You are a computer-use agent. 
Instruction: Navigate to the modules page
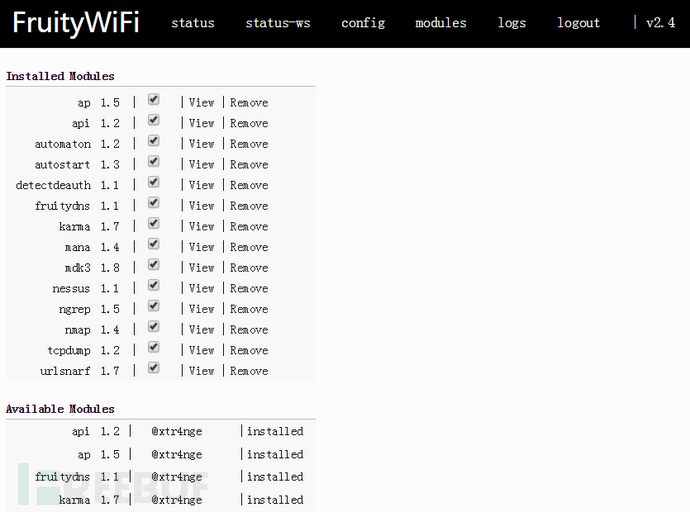[441, 23]
